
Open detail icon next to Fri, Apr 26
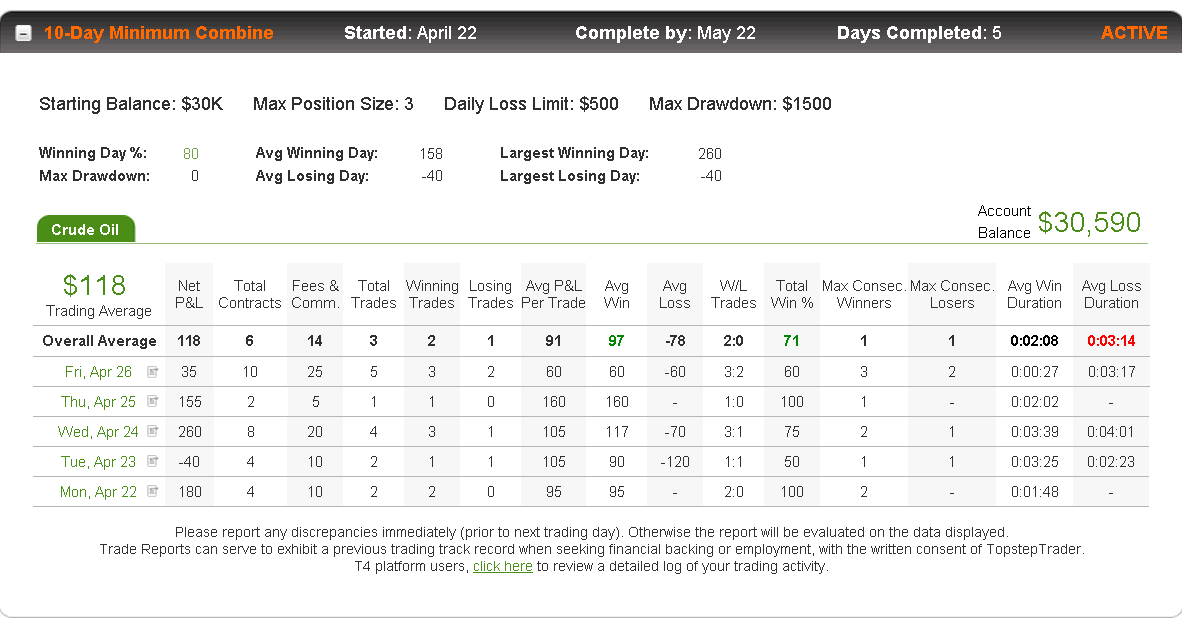[x=152, y=372]
